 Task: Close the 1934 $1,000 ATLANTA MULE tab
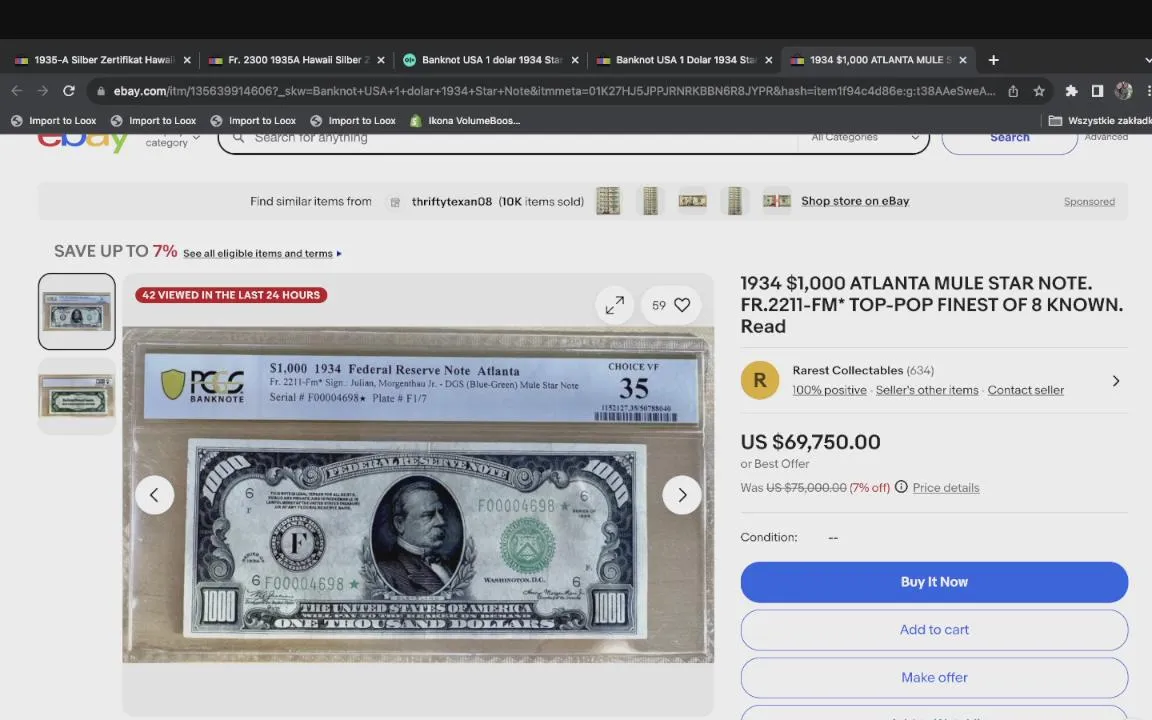(962, 60)
